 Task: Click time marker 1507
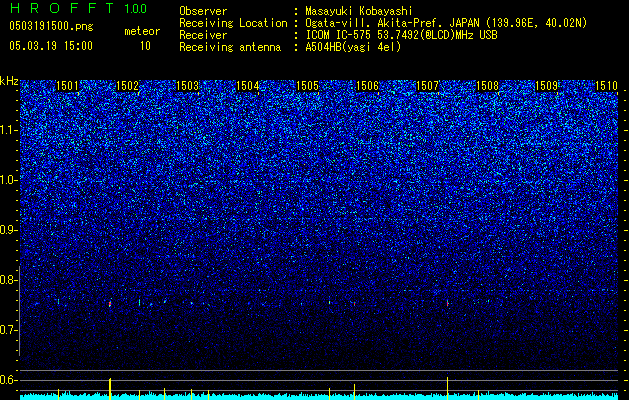428,86
